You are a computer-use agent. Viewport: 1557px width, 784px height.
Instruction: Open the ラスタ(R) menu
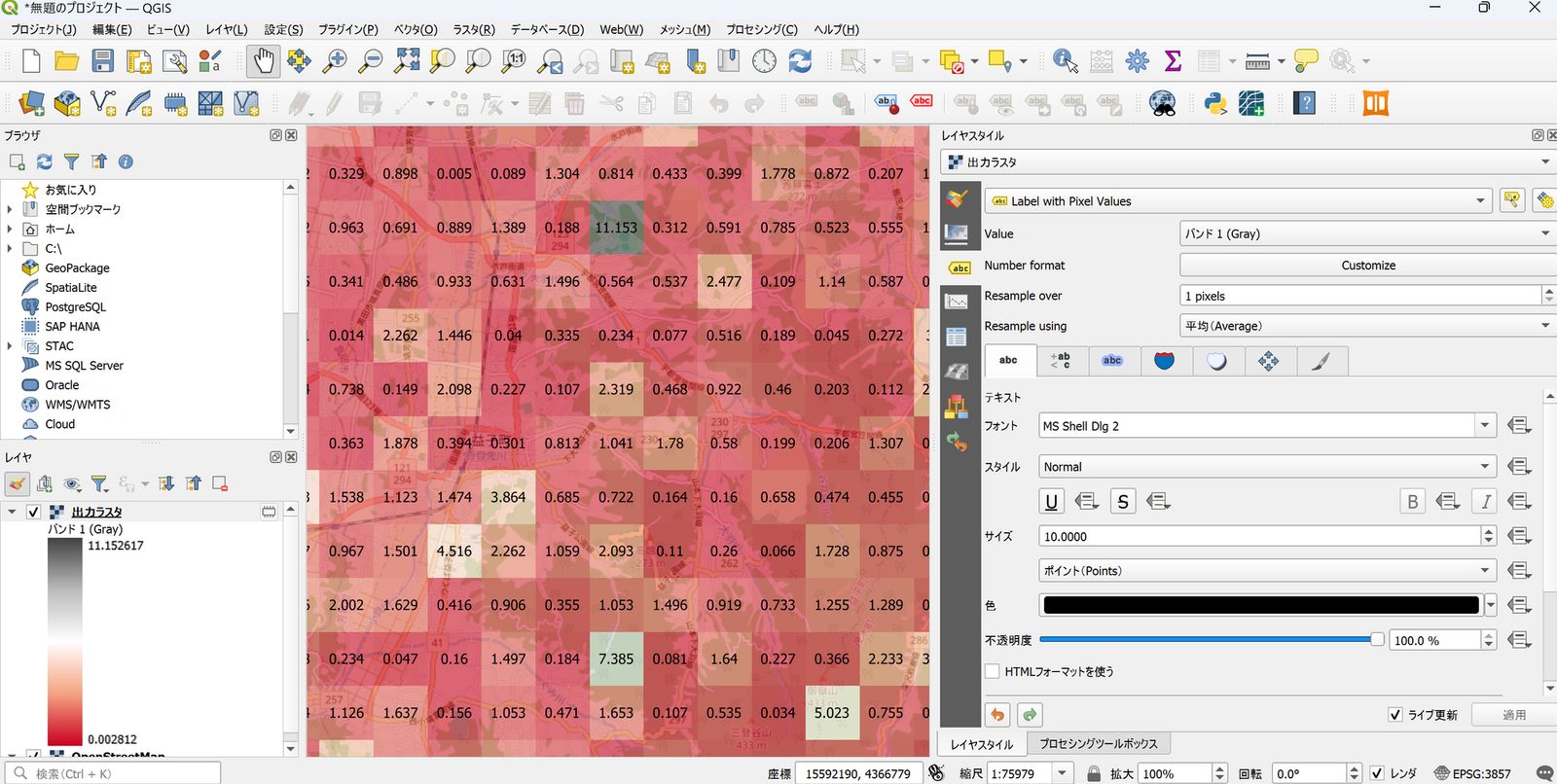[474, 29]
